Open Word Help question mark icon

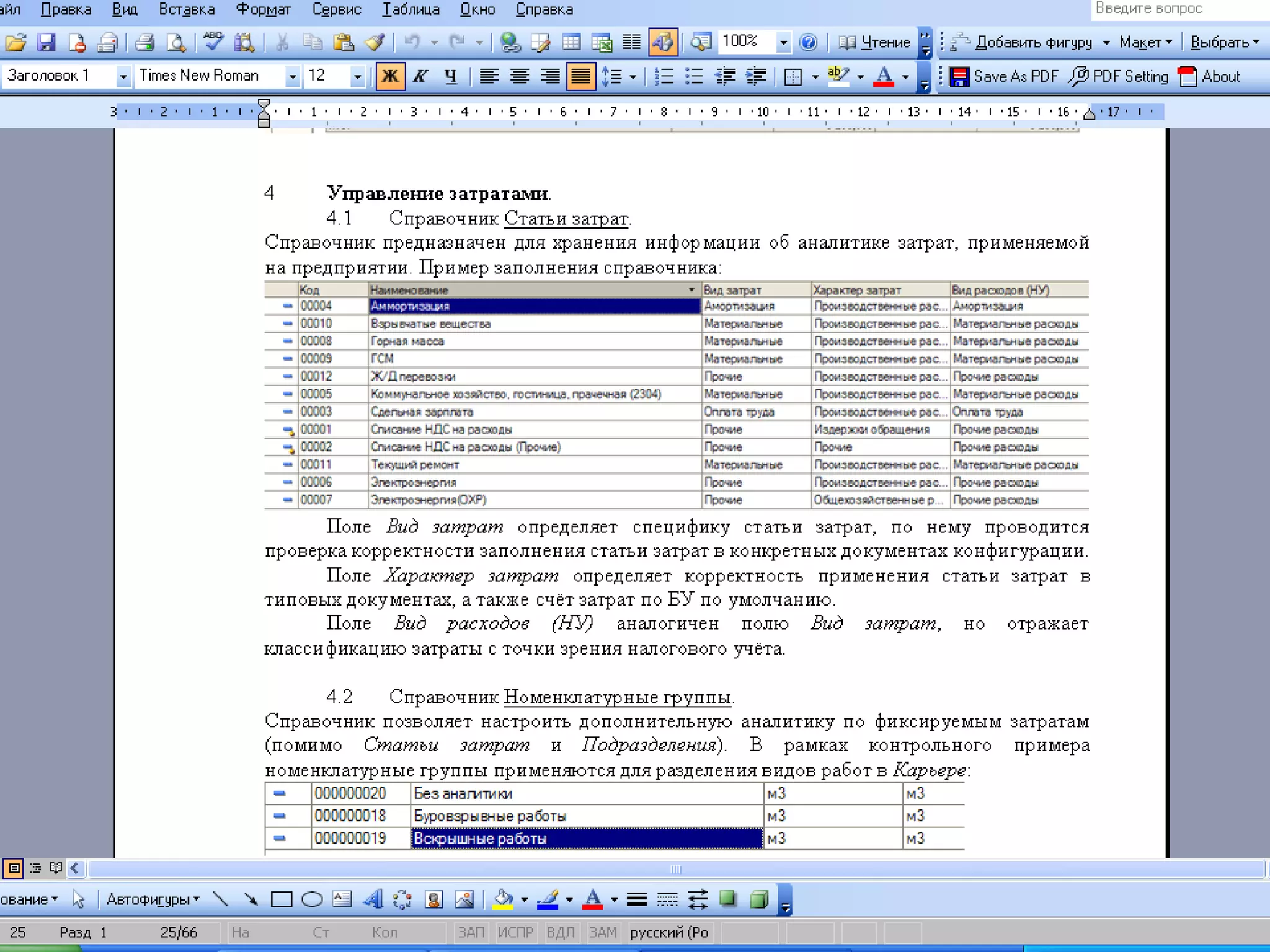point(808,42)
